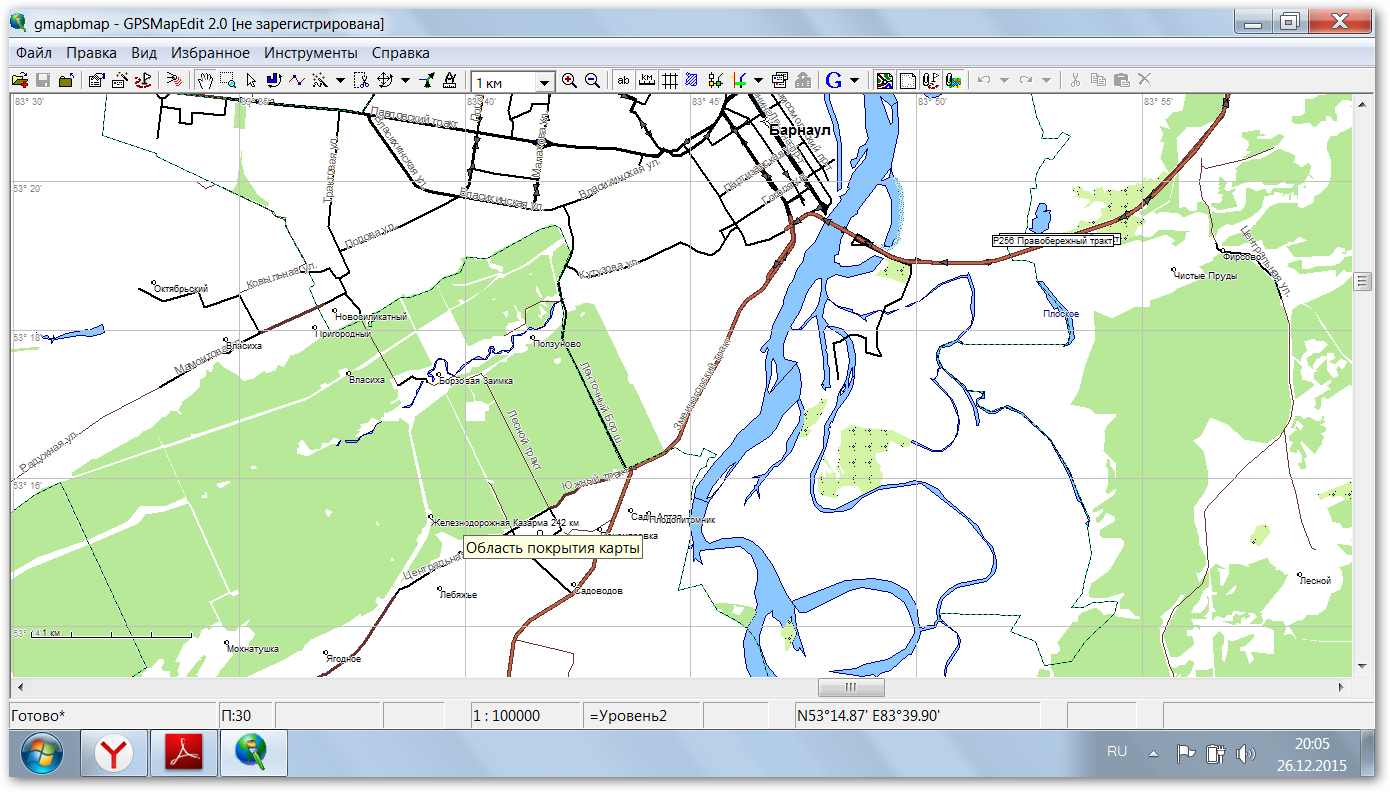Open the Файл menu
This screenshot has width=1390, height=792.
34,53
